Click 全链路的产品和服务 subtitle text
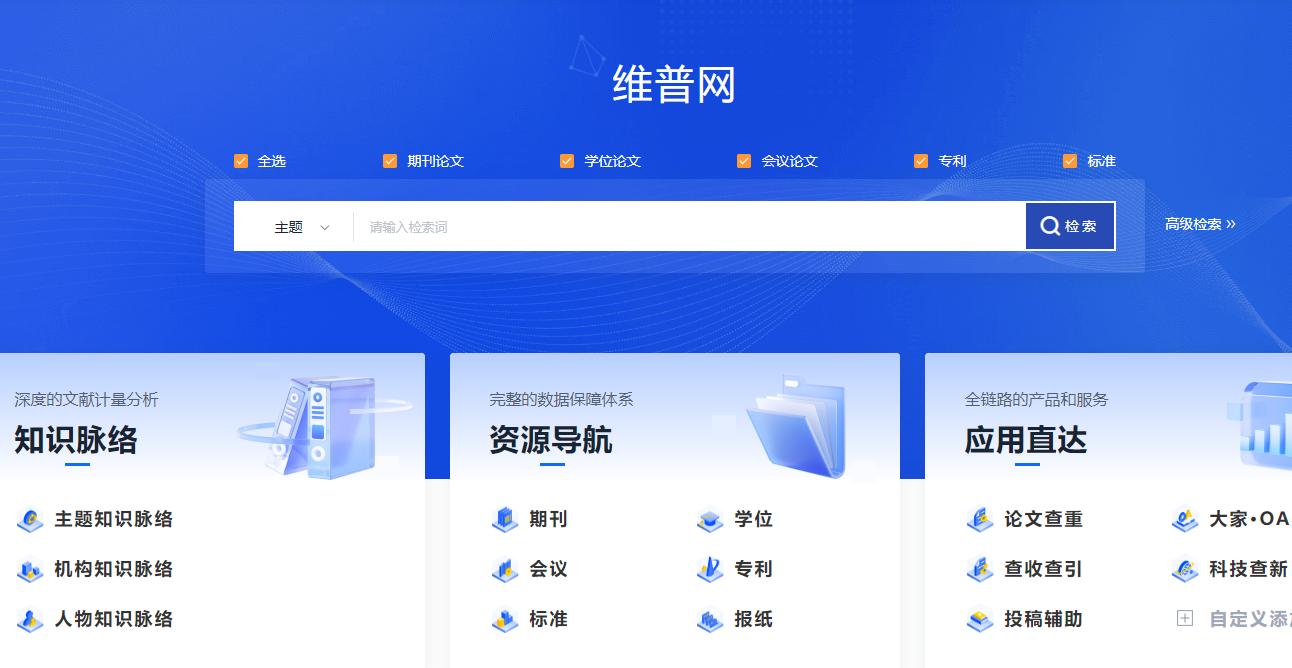The image size is (1292, 668). tap(1036, 399)
